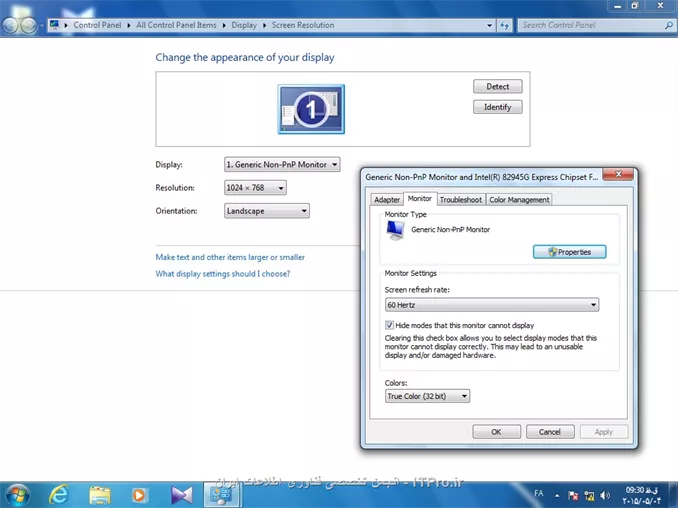
Task: Click the Apply button
Action: click(604, 432)
